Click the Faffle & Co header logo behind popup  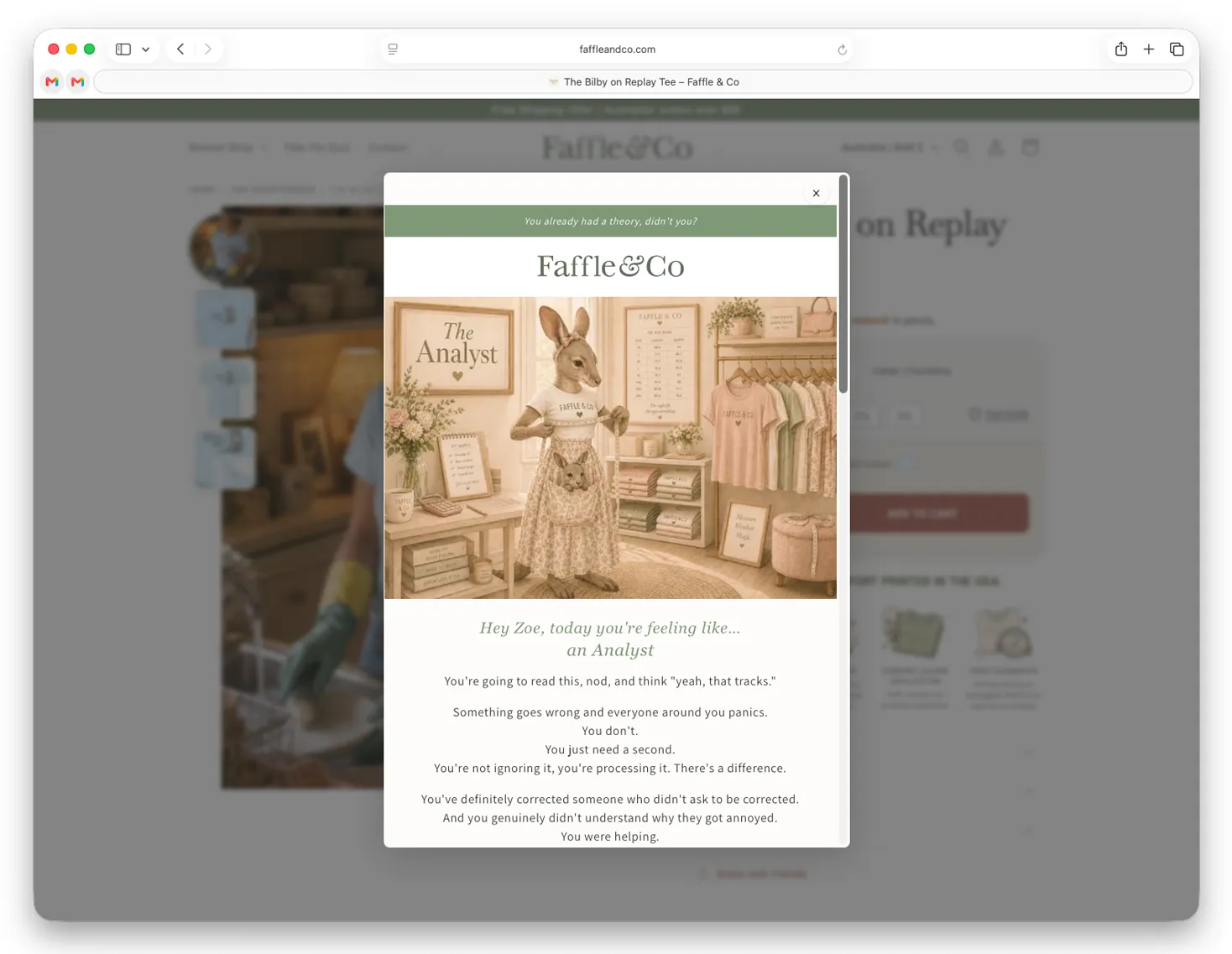click(x=617, y=149)
